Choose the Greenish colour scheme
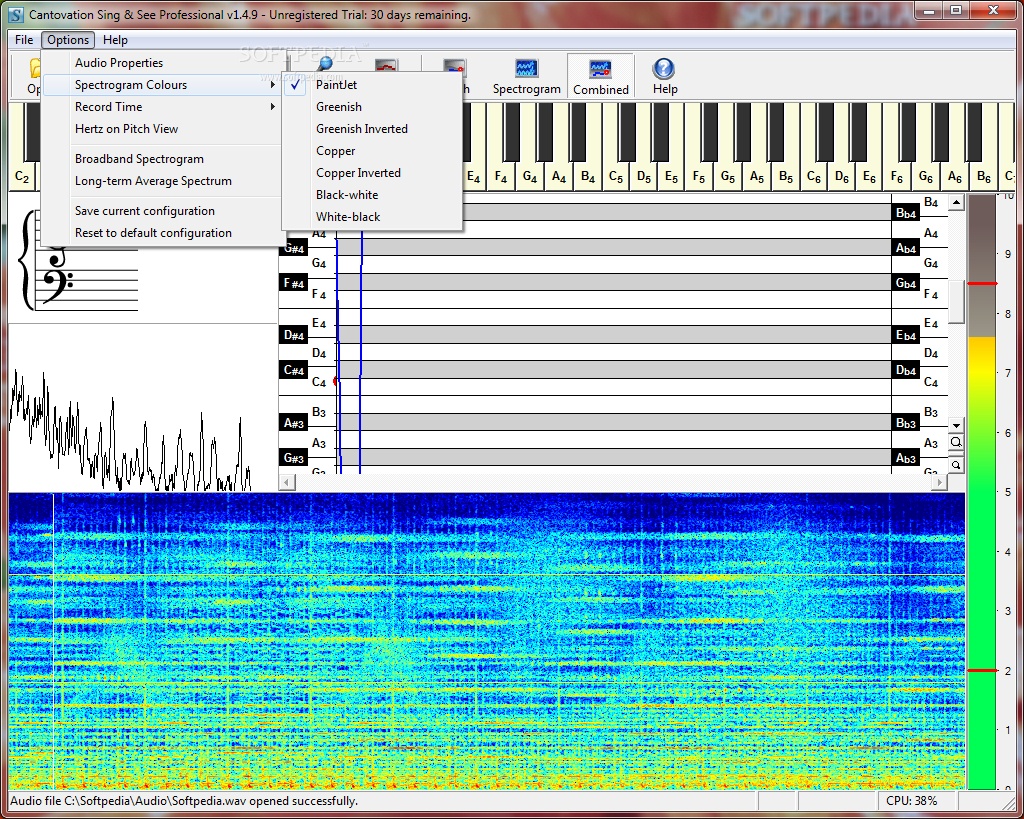This screenshot has height=819, width=1024. coord(372,106)
